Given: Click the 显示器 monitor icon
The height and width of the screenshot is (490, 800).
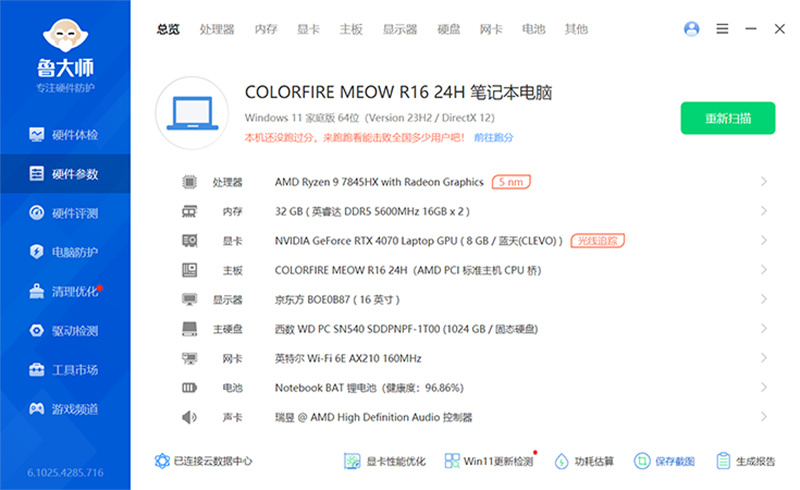Looking at the screenshot, I should [189, 299].
